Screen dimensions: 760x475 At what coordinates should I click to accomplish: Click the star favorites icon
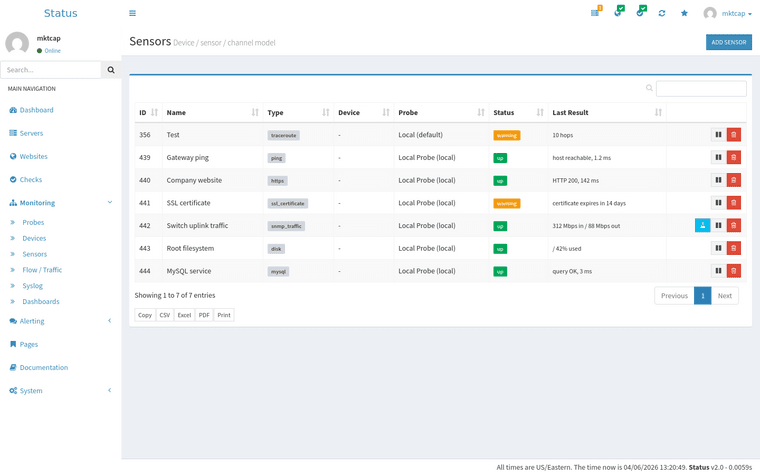(x=684, y=13)
